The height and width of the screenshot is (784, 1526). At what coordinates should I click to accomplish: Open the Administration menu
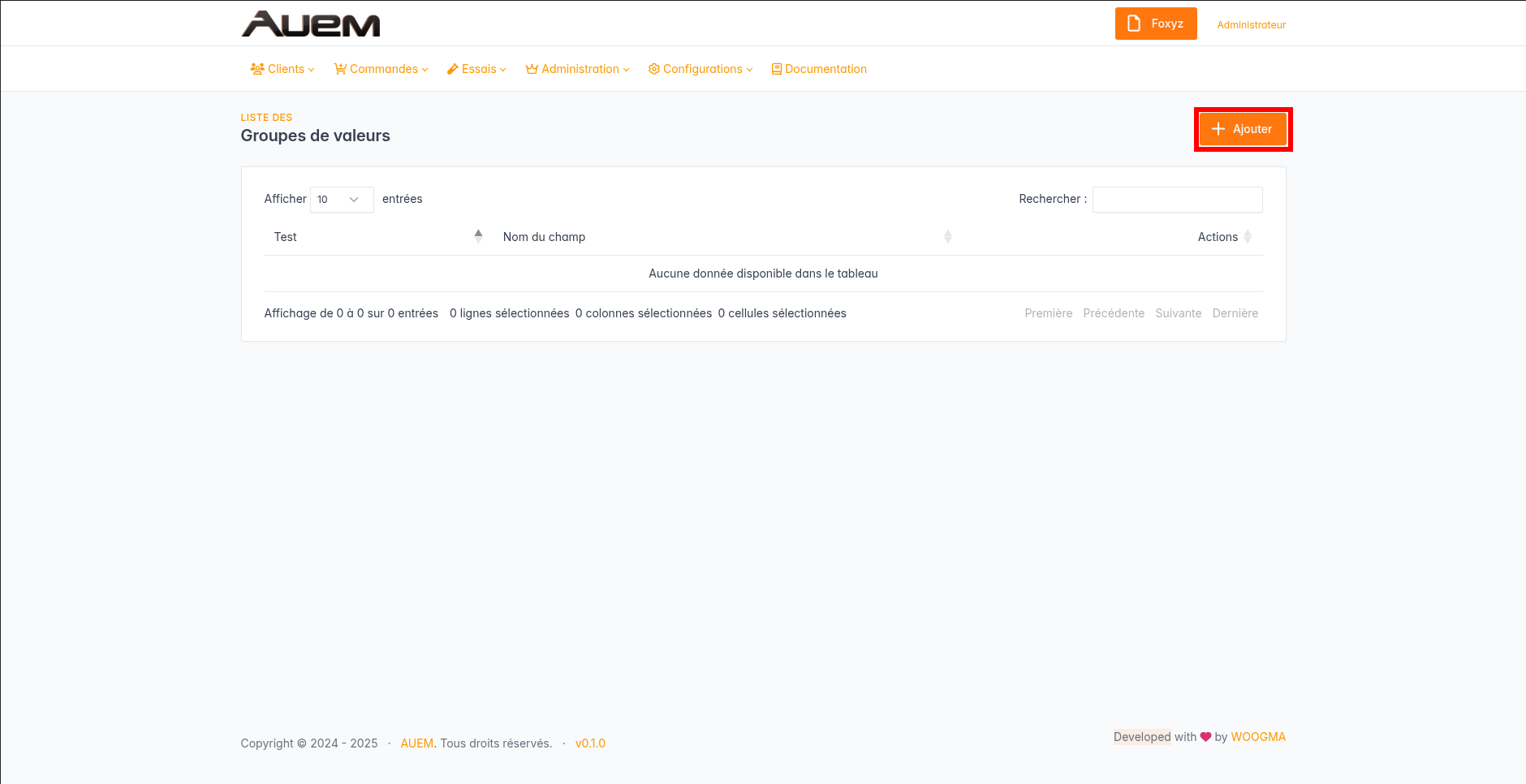tap(580, 69)
